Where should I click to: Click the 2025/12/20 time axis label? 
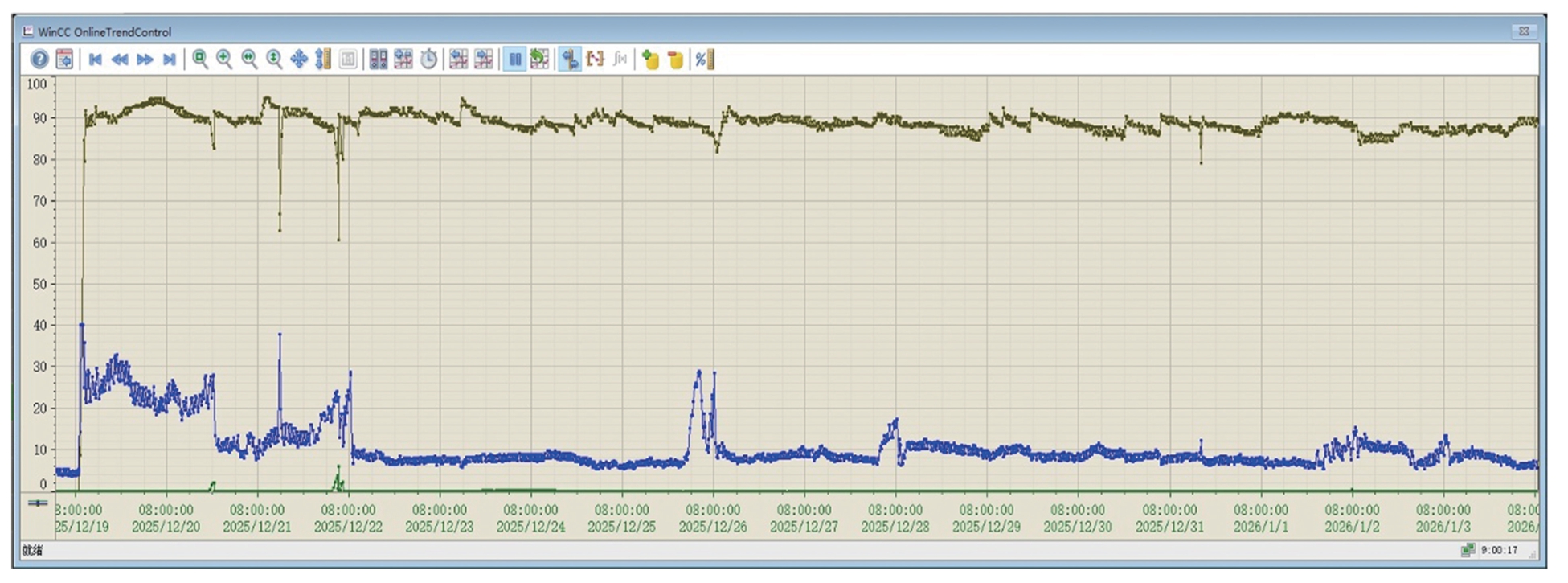(x=166, y=527)
